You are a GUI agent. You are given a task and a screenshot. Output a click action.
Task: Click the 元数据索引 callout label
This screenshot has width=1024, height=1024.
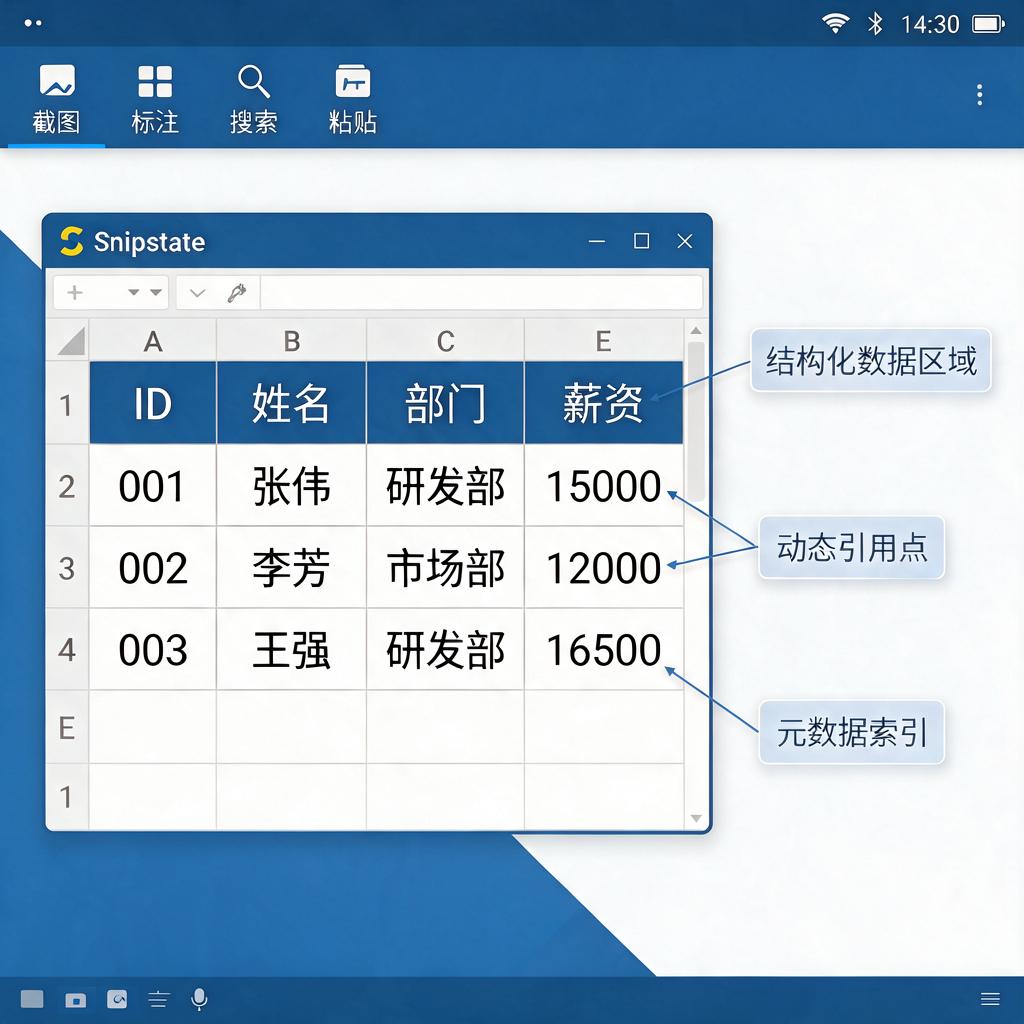pyautogui.click(x=852, y=732)
